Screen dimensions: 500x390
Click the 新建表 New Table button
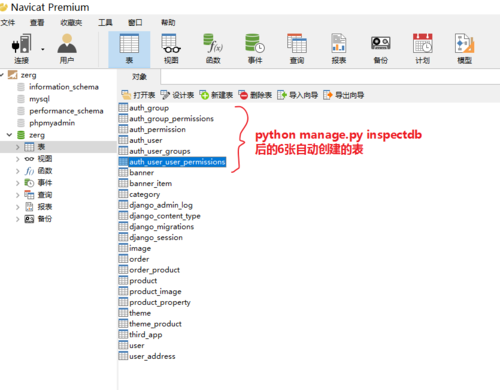pos(216,95)
